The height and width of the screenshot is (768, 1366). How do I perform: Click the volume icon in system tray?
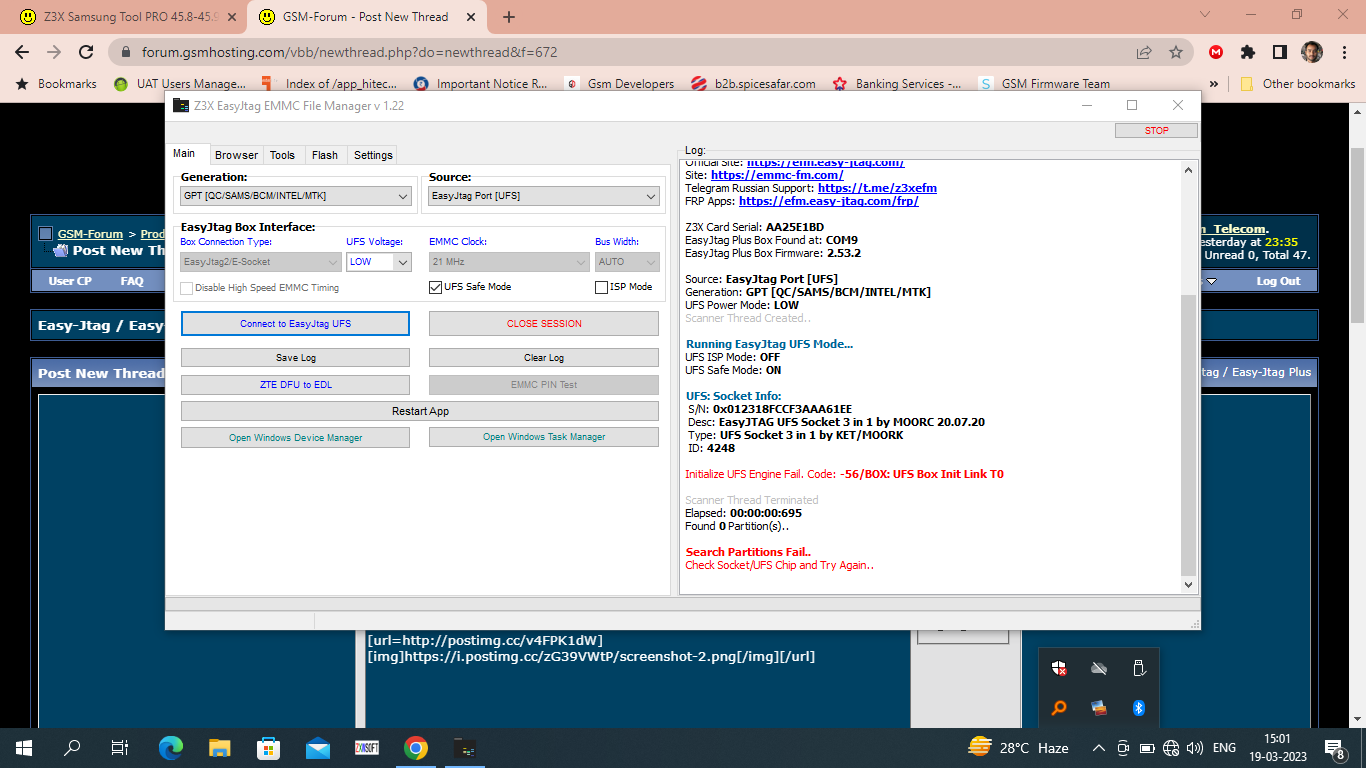coord(1193,747)
